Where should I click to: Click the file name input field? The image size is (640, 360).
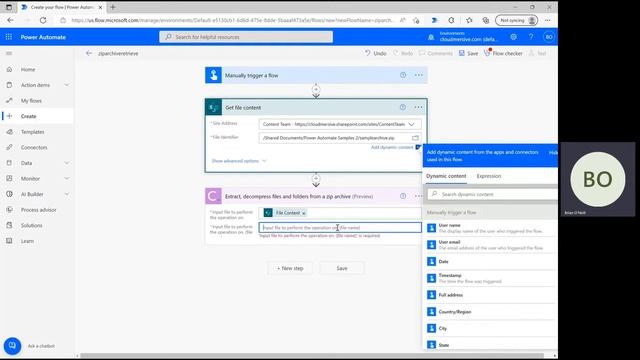340,227
